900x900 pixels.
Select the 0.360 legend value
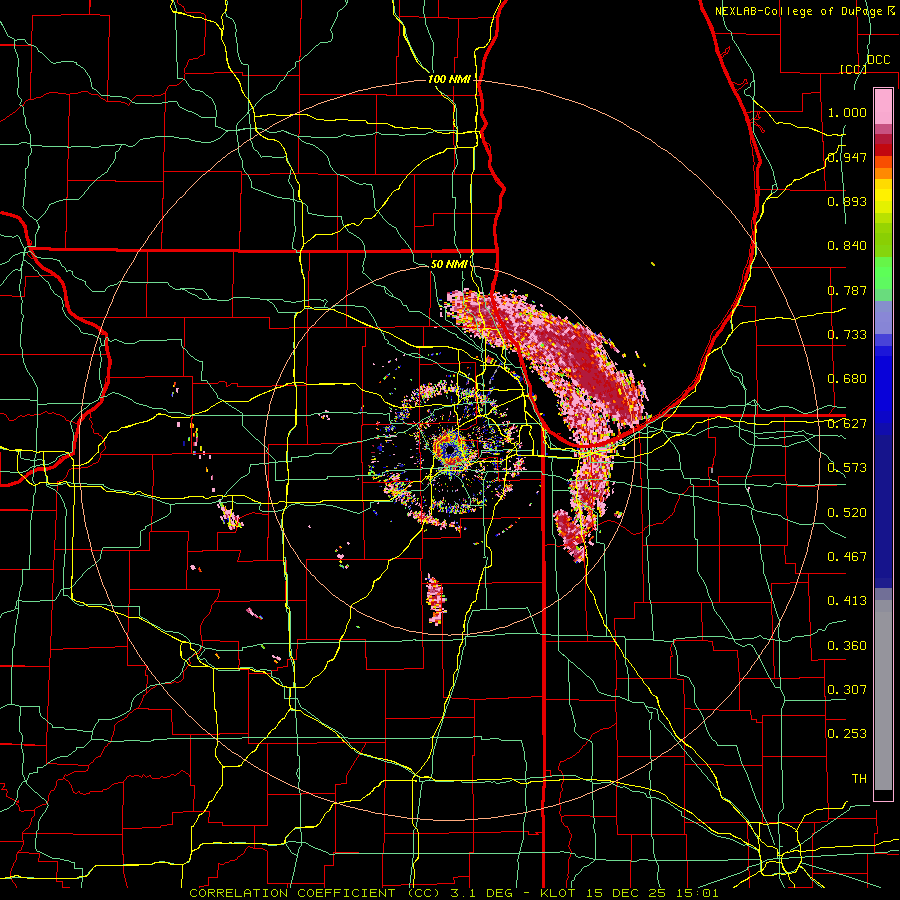tap(847, 646)
